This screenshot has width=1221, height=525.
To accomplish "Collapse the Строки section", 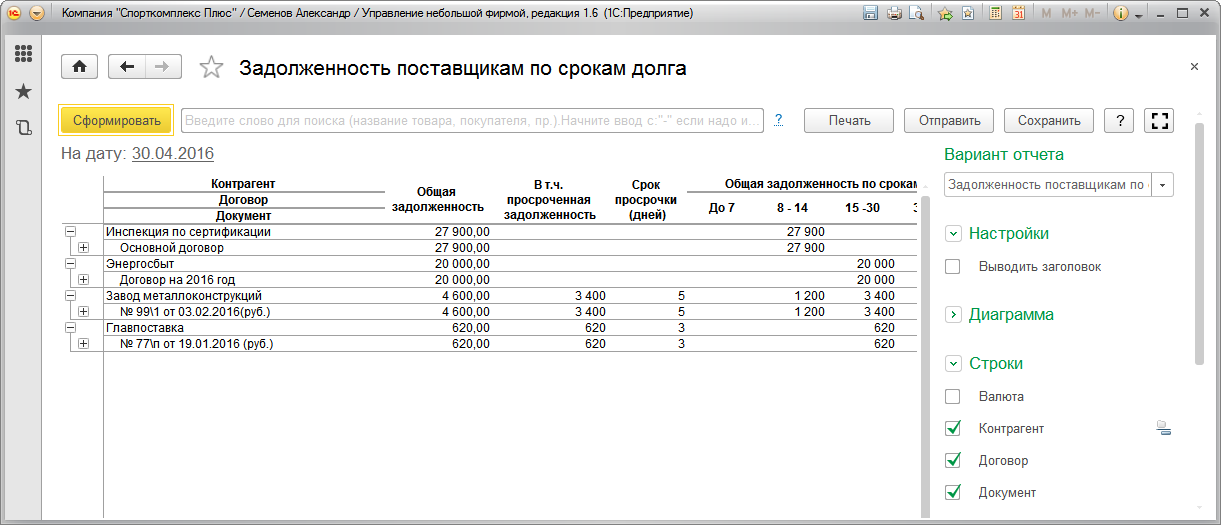I will [x=953, y=364].
